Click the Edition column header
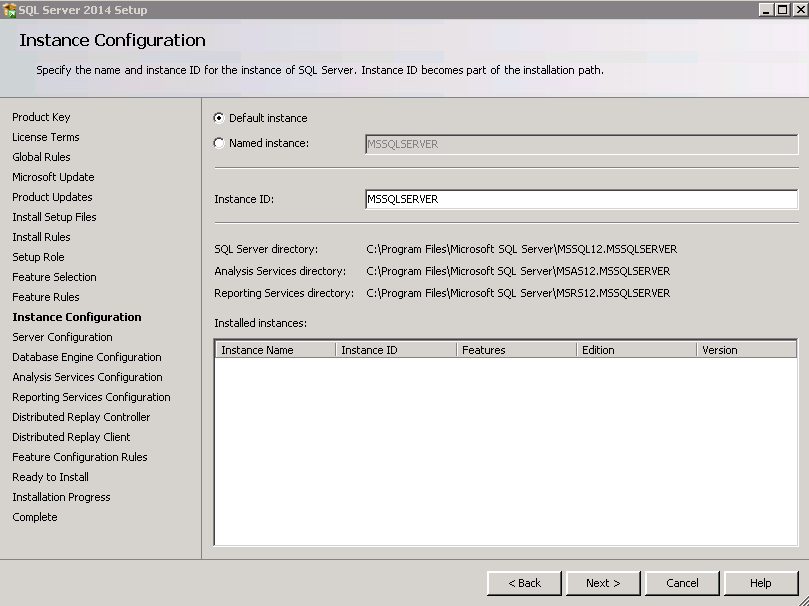Viewport: 809px width, 606px height. click(x=637, y=350)
